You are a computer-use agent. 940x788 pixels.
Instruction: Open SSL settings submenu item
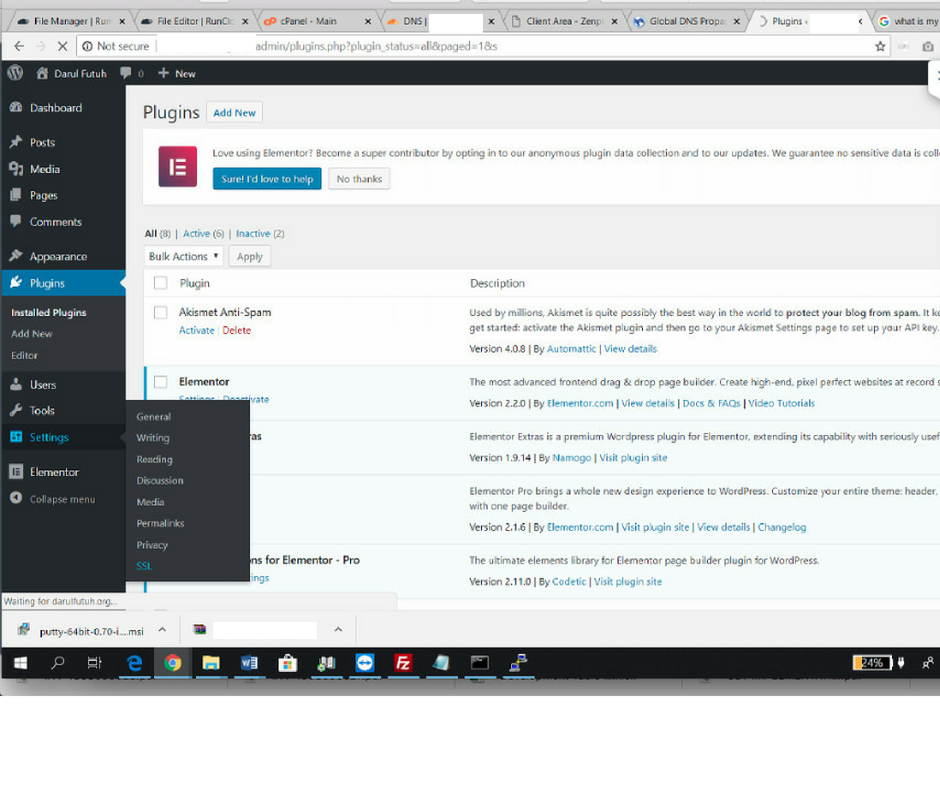(x=144, y=566)
